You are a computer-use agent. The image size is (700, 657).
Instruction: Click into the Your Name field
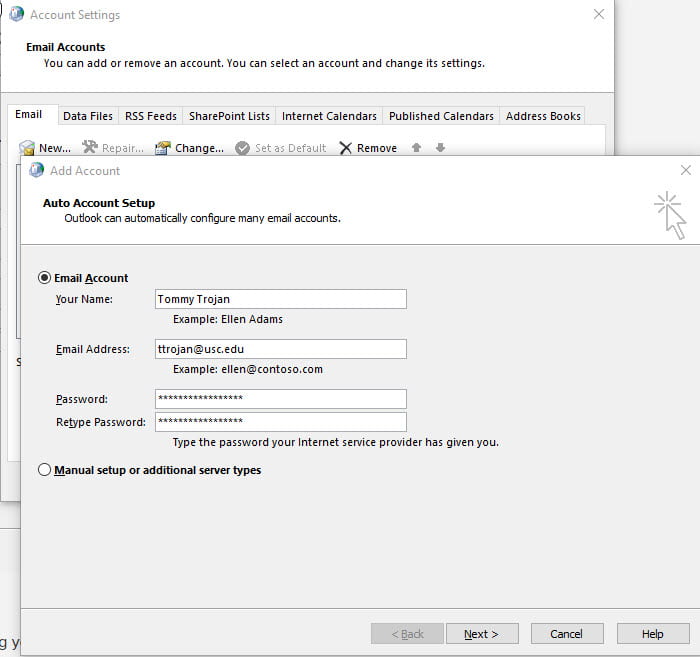[x=280, y=299]
